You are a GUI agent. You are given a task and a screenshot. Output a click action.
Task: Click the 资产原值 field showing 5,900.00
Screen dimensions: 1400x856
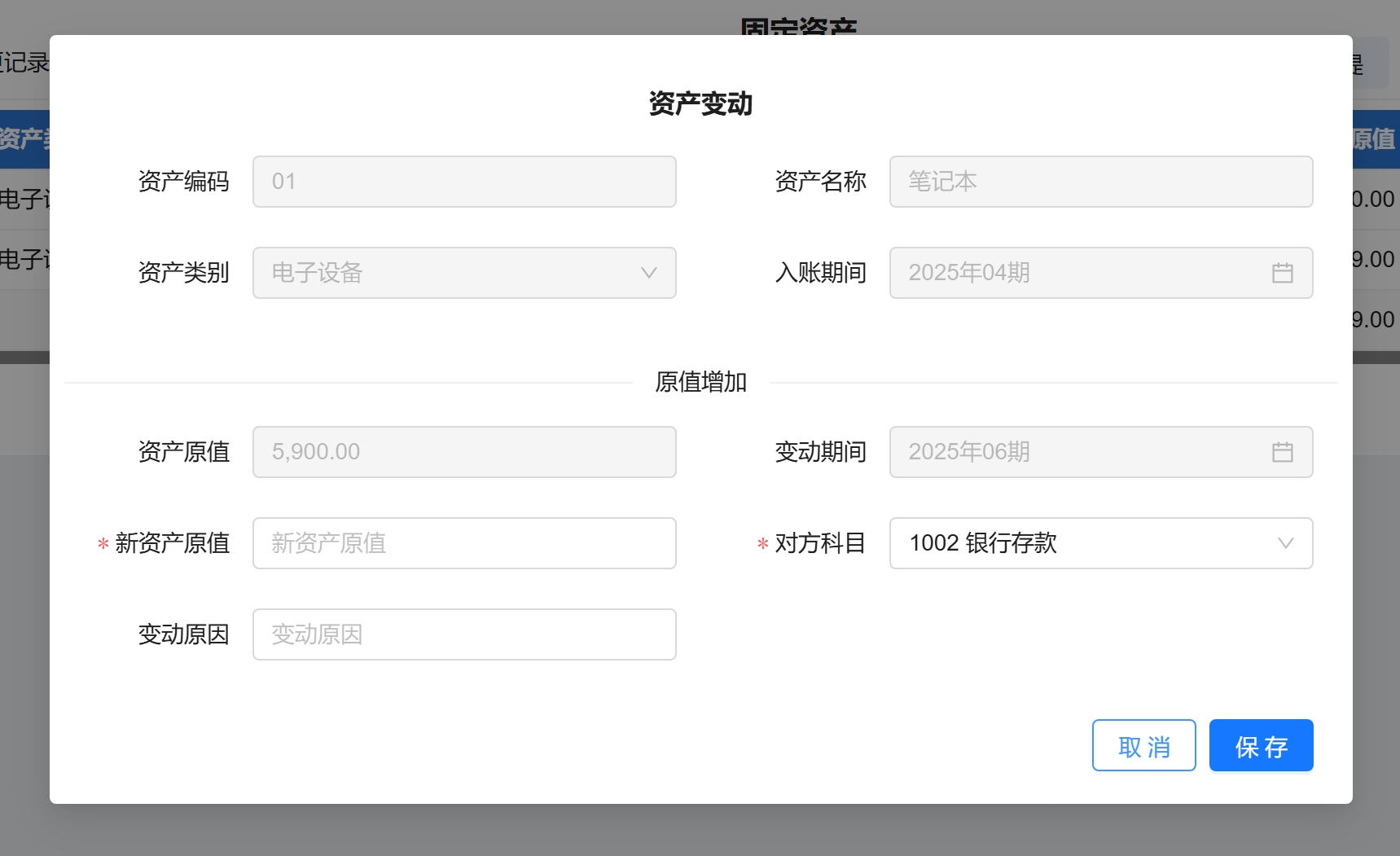tap(463, 452)
